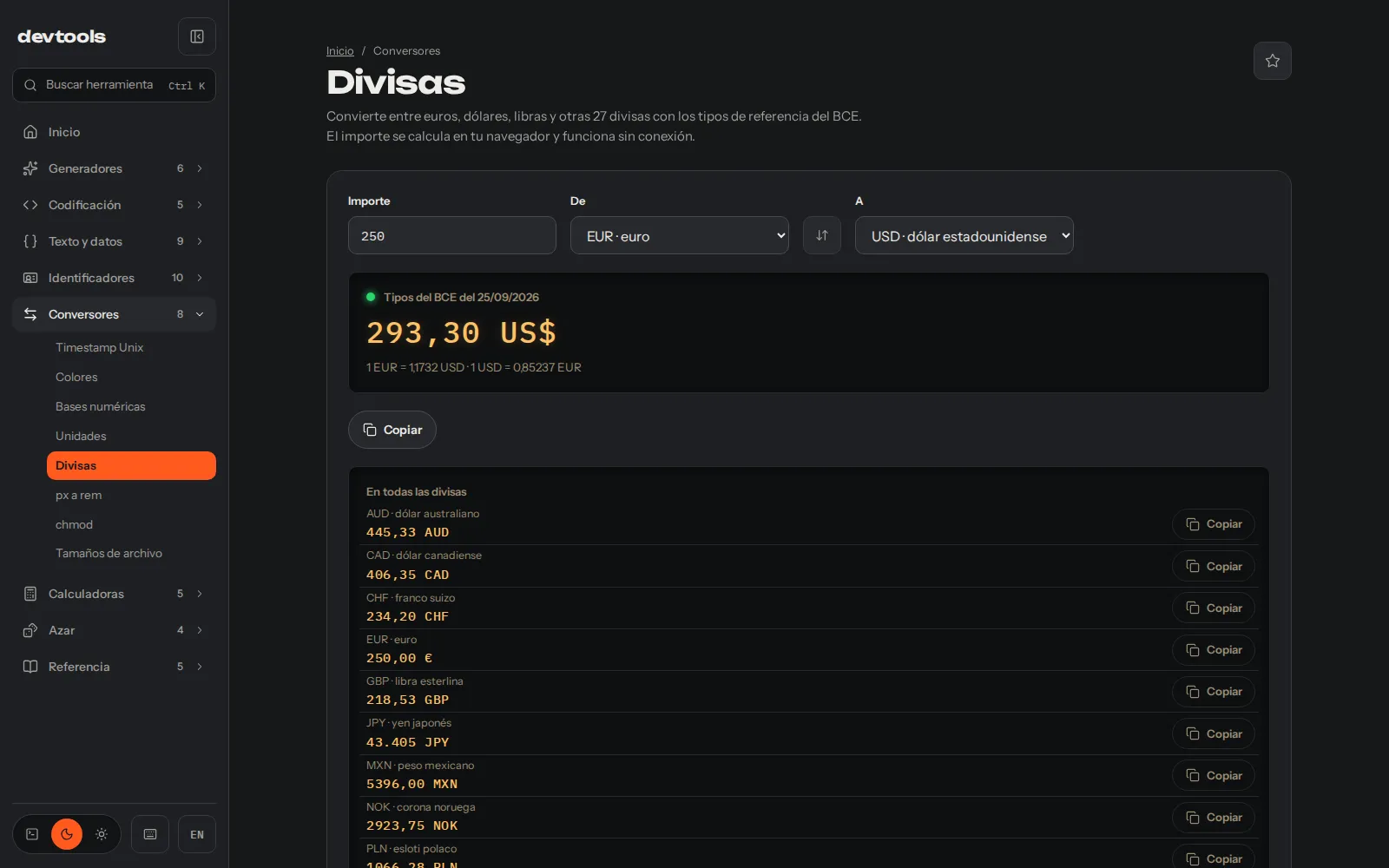Copy the MXN peso mexicano amount
This screenshot has width=1389, height=868.
pyautogui.click(x=1213, y=776)
